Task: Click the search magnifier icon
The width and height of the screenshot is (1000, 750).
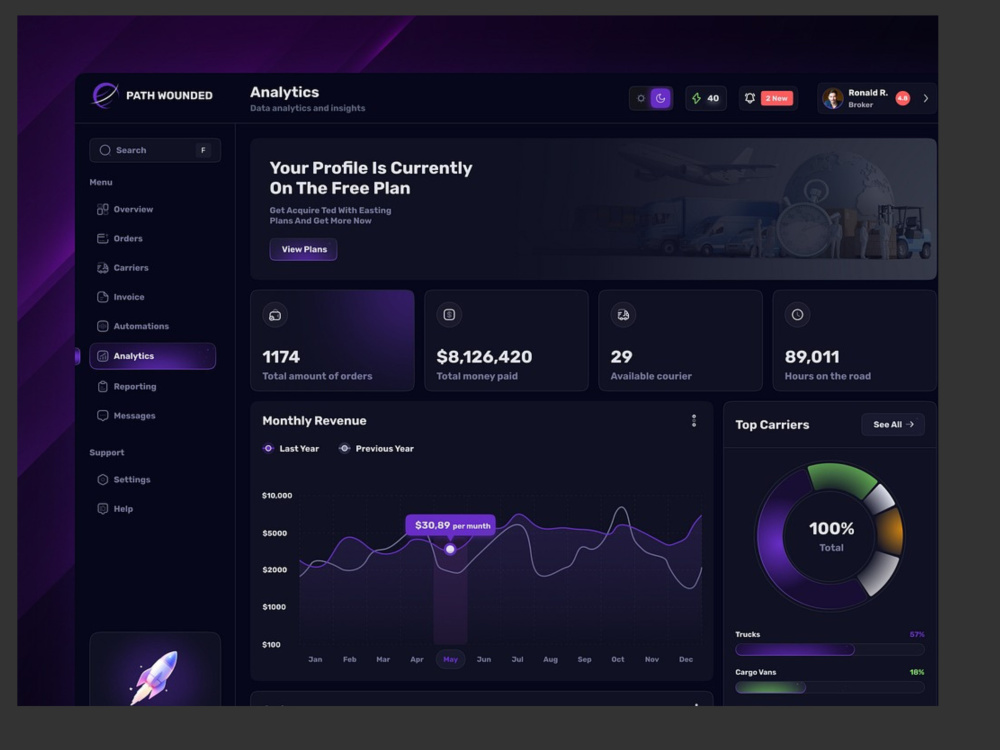Action: coord(105,150)
